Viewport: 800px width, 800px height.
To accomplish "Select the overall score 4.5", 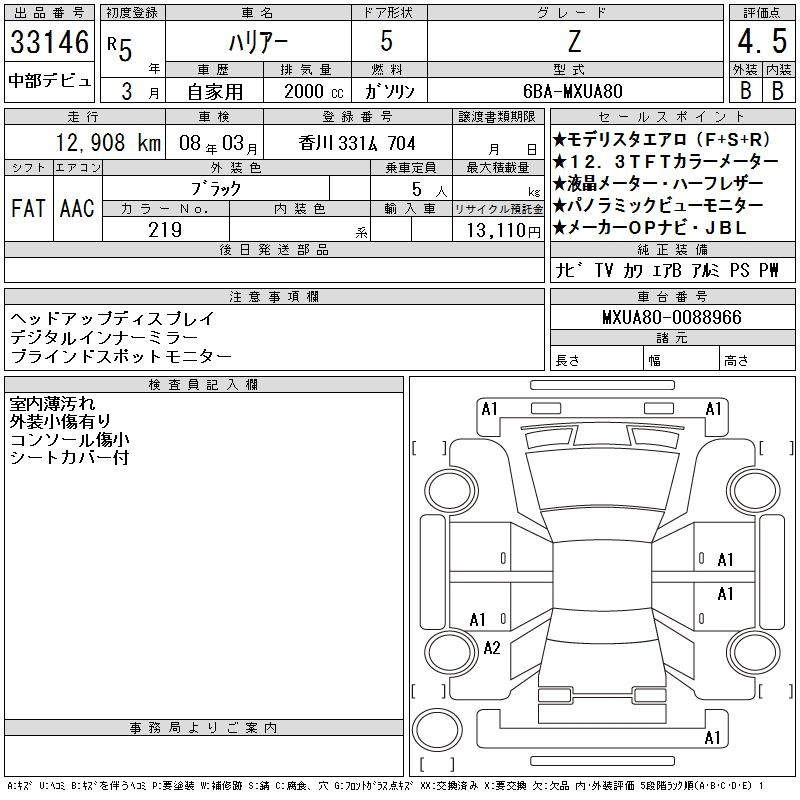I will [x=762, y=41].
